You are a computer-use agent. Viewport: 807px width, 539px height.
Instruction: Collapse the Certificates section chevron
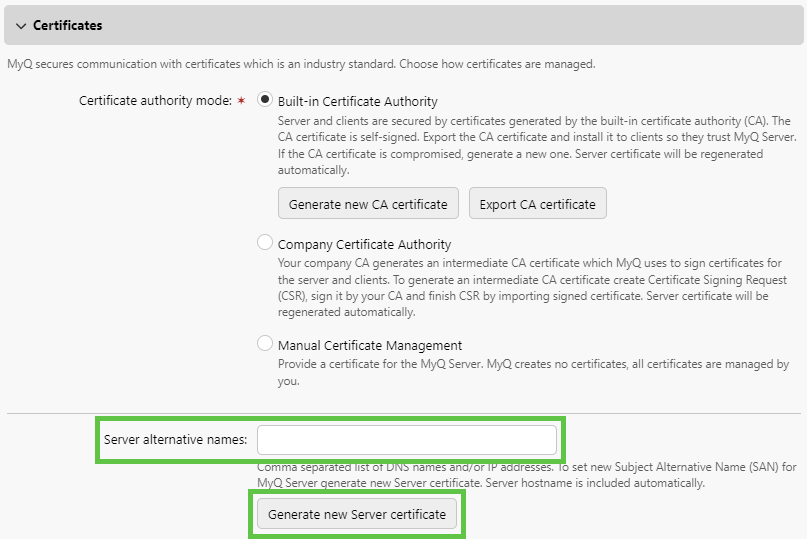coord(20,25)
